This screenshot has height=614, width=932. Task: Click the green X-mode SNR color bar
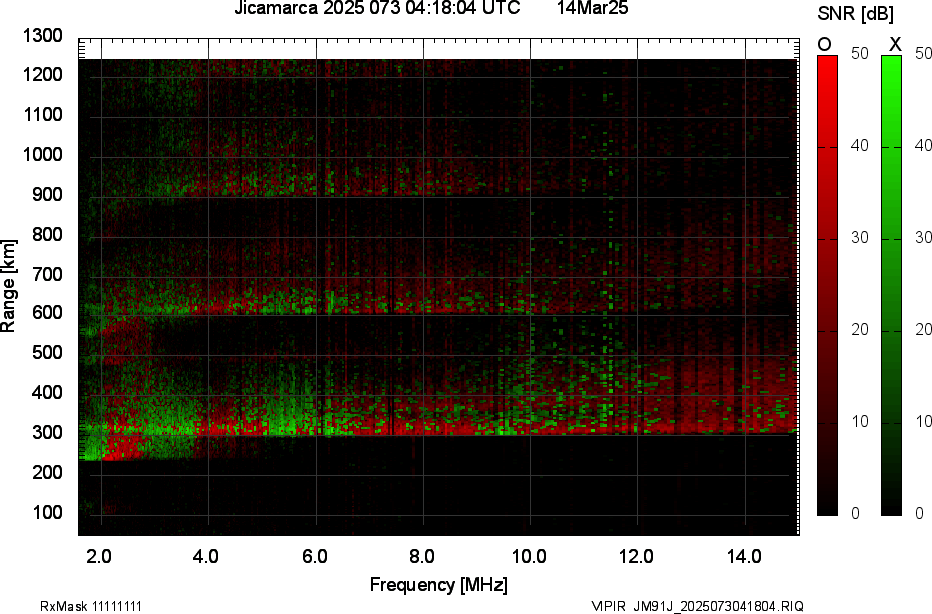pyautogui.click(x=891, y=285)
